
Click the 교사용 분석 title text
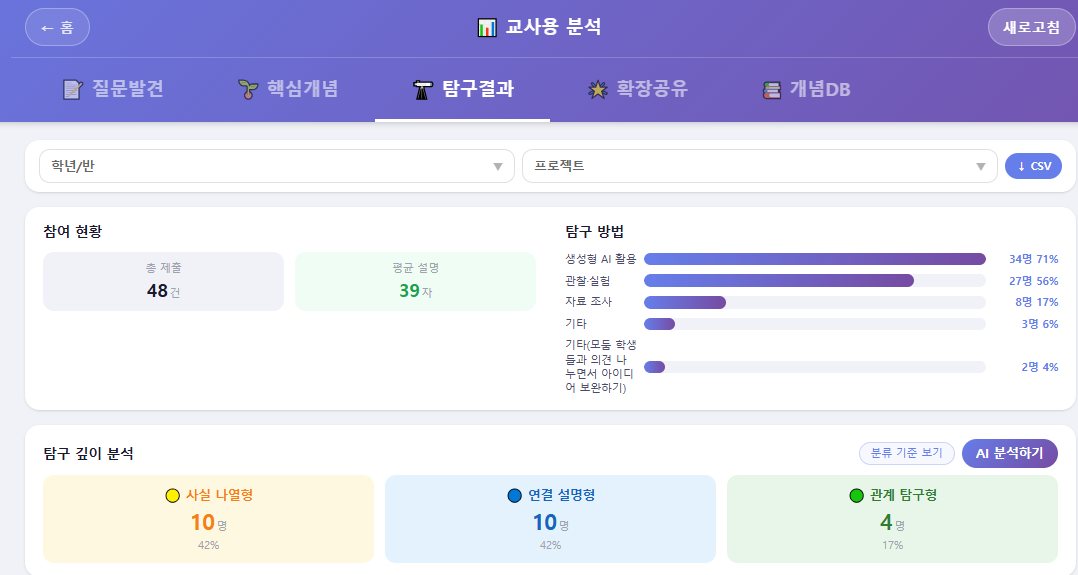click(x=553, y=28)
